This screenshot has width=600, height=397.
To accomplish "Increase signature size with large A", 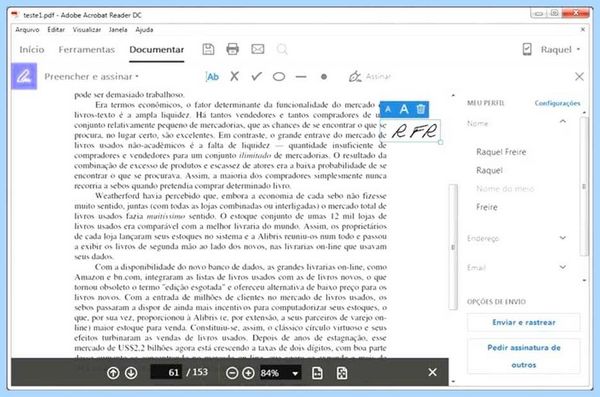I will tap(404, 109).
